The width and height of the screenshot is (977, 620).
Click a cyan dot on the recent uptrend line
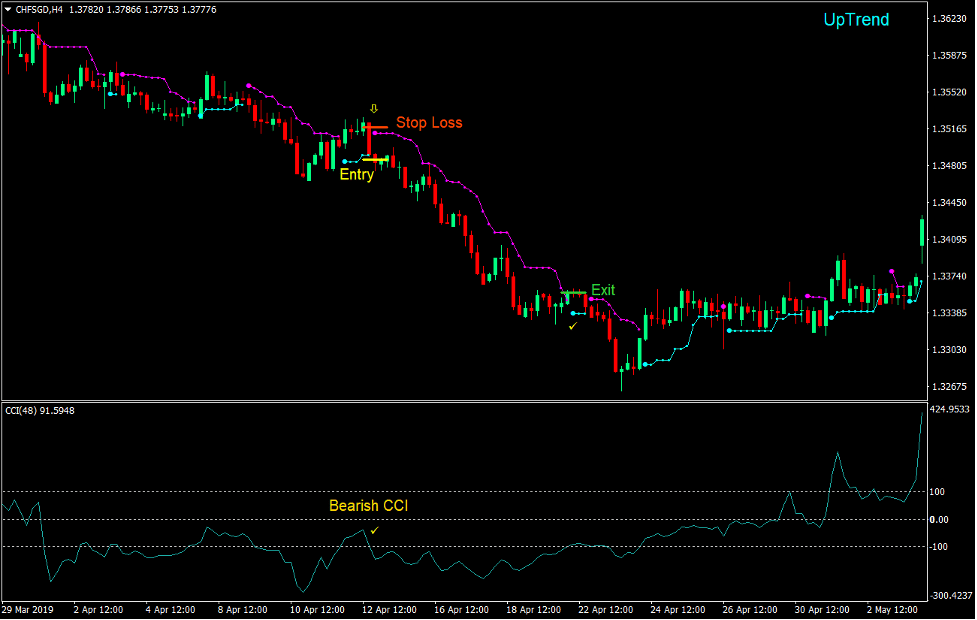[x=730, y=328]
